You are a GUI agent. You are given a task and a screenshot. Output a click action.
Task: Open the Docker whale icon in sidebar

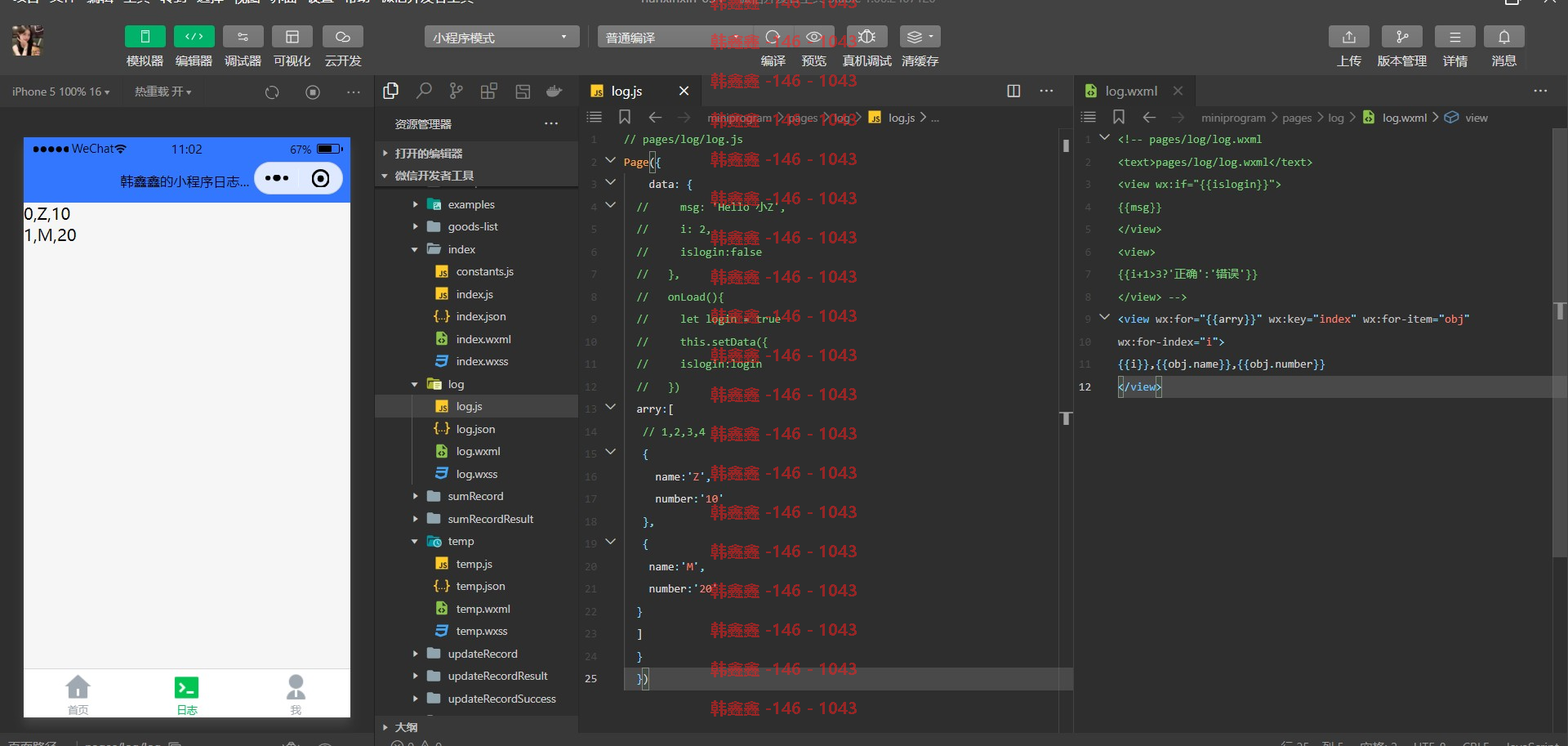pos(555,92)
